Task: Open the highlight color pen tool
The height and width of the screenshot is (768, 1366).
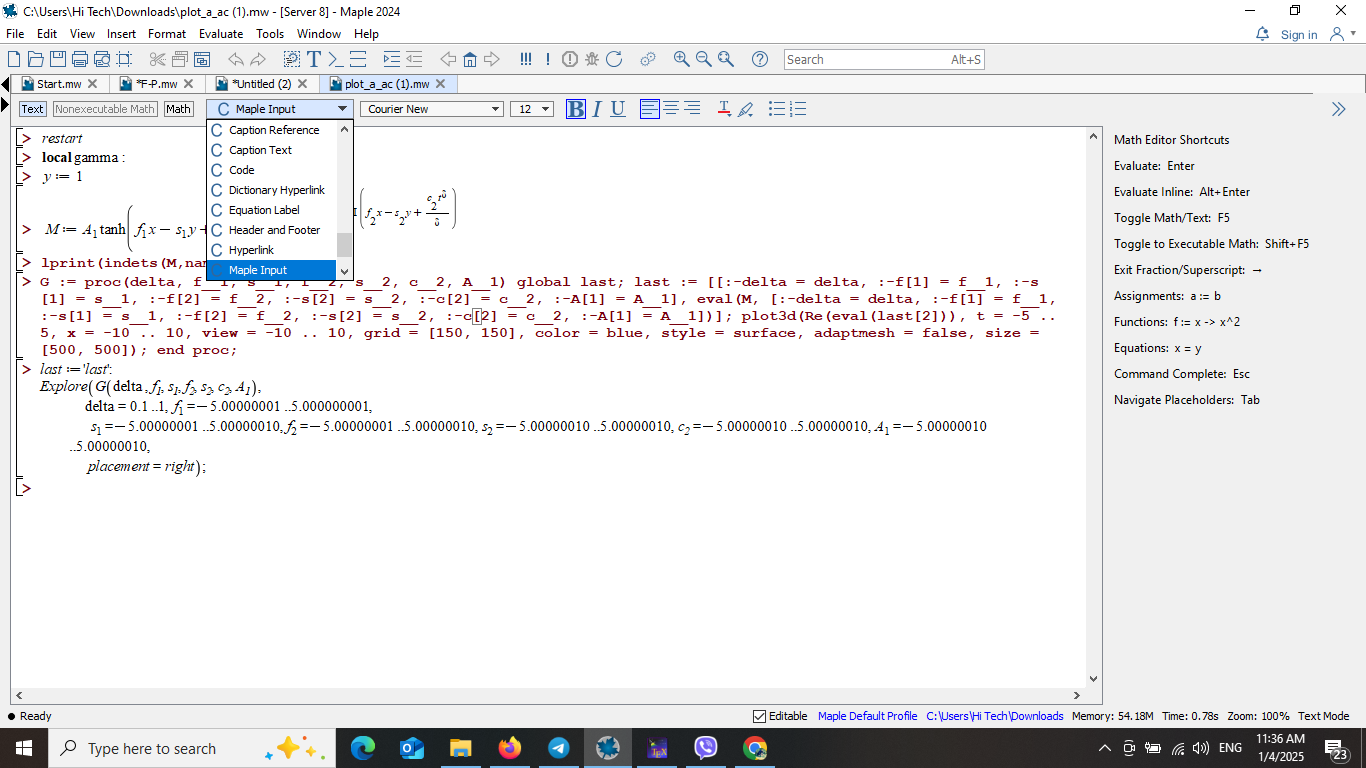Action: click(x=745, y=109)
